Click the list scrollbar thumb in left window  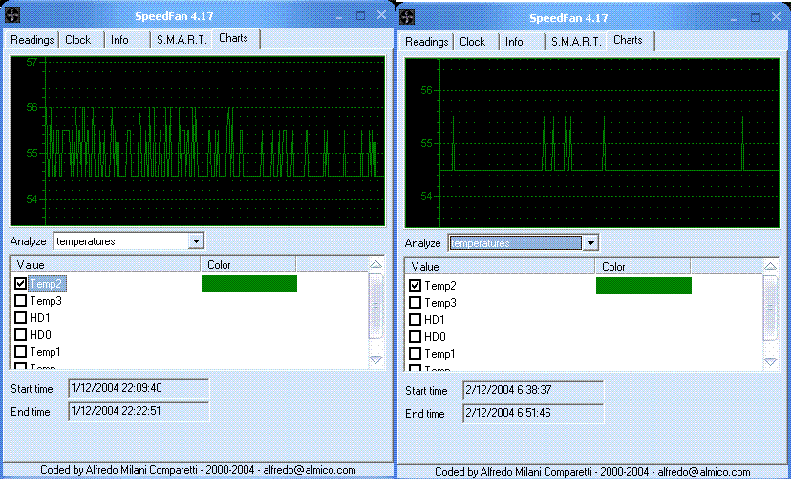point(376,306)
